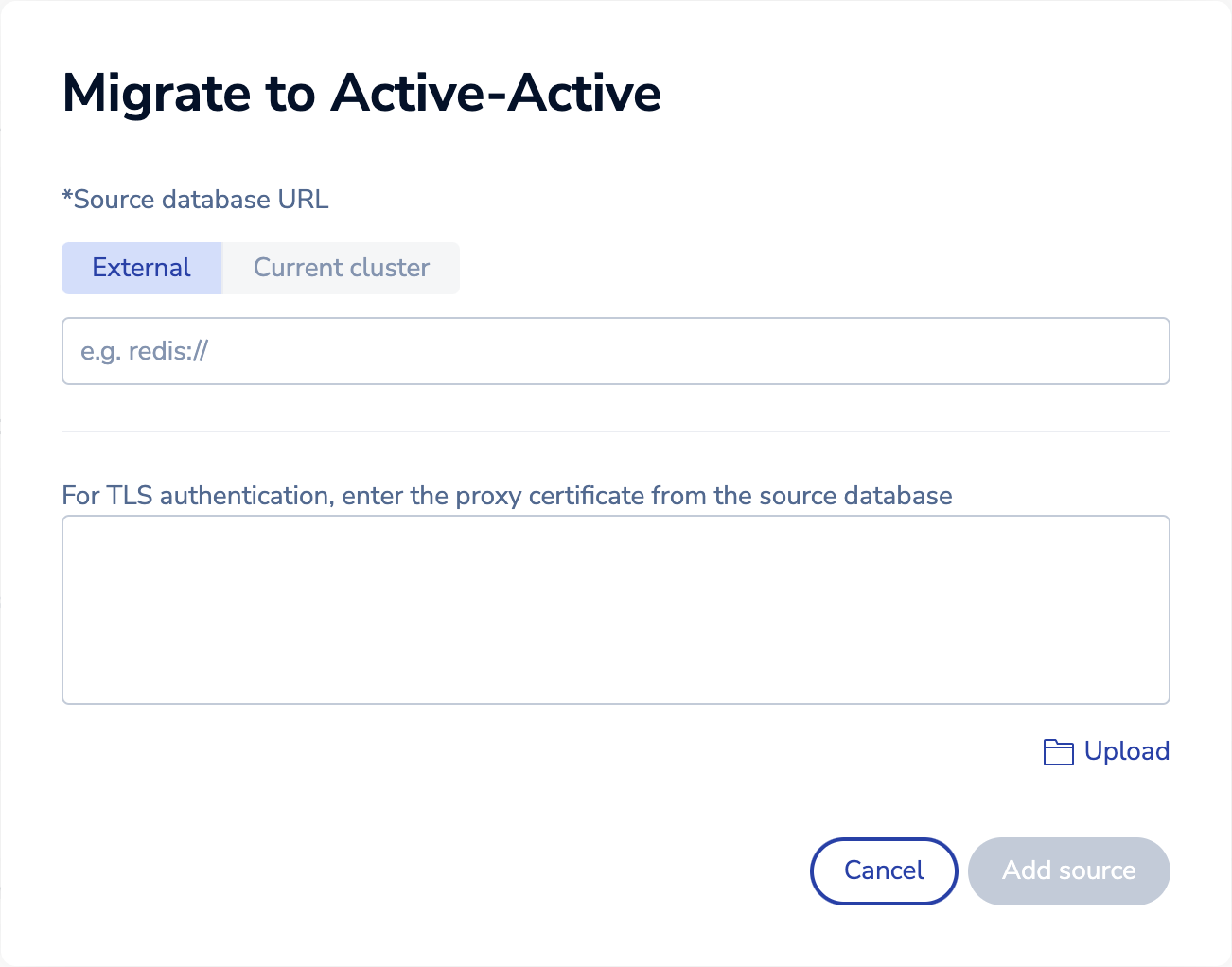Focus the Source database URL field
Viewport: 1232px width, 967px height.
click(x=615, y=351)
